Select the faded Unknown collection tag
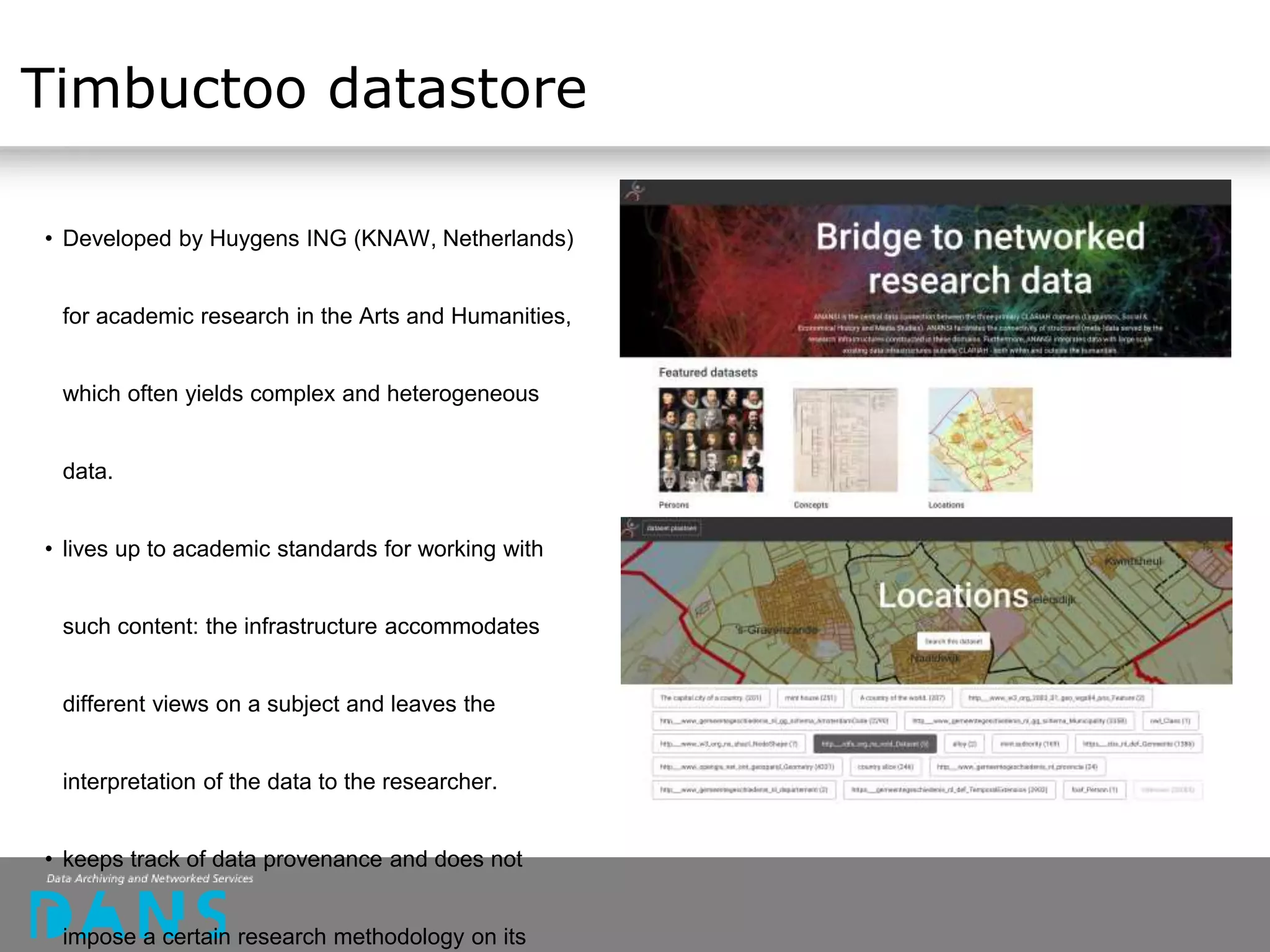1270x952 pixels. 1168,790
